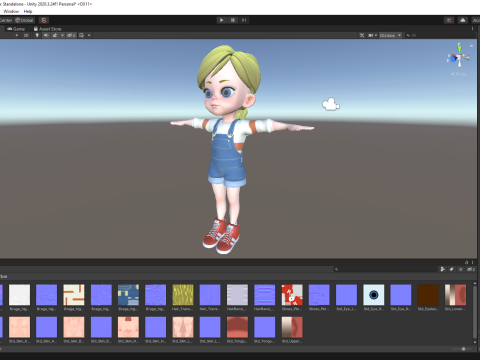Toggle the Persp projection label
This screenshot has width=480, height=360.
pos(459,74)
